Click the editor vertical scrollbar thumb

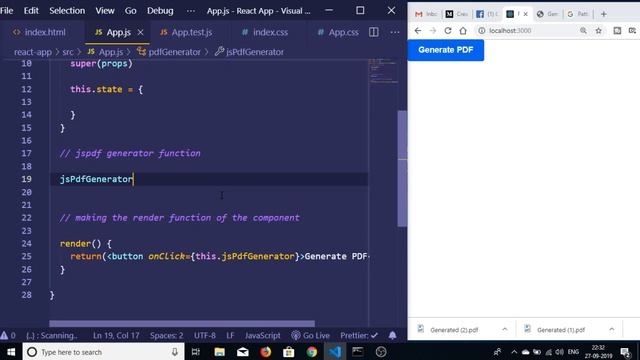pos(402,168)
